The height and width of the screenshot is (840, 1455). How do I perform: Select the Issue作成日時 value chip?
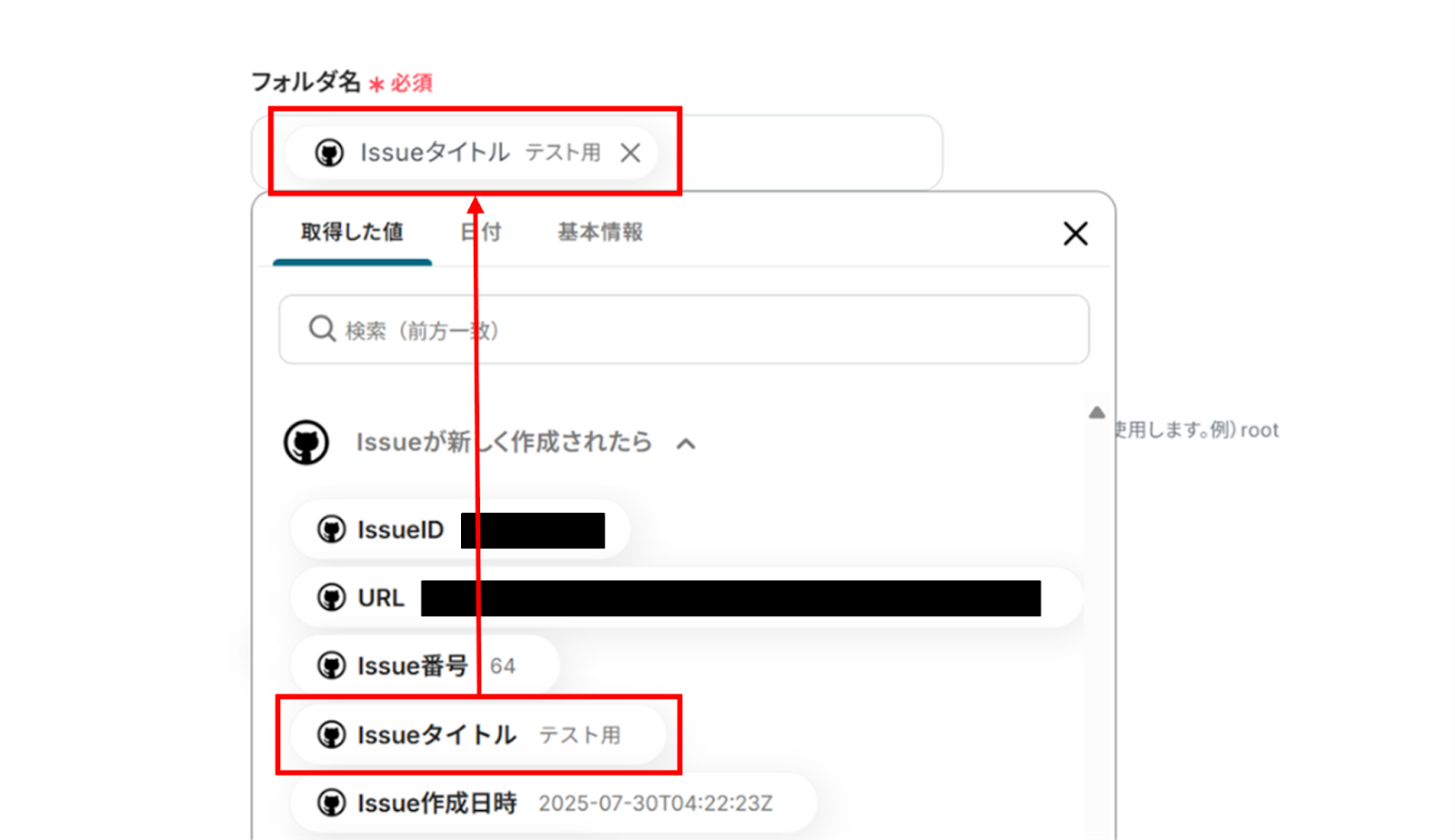pos(554,803)
